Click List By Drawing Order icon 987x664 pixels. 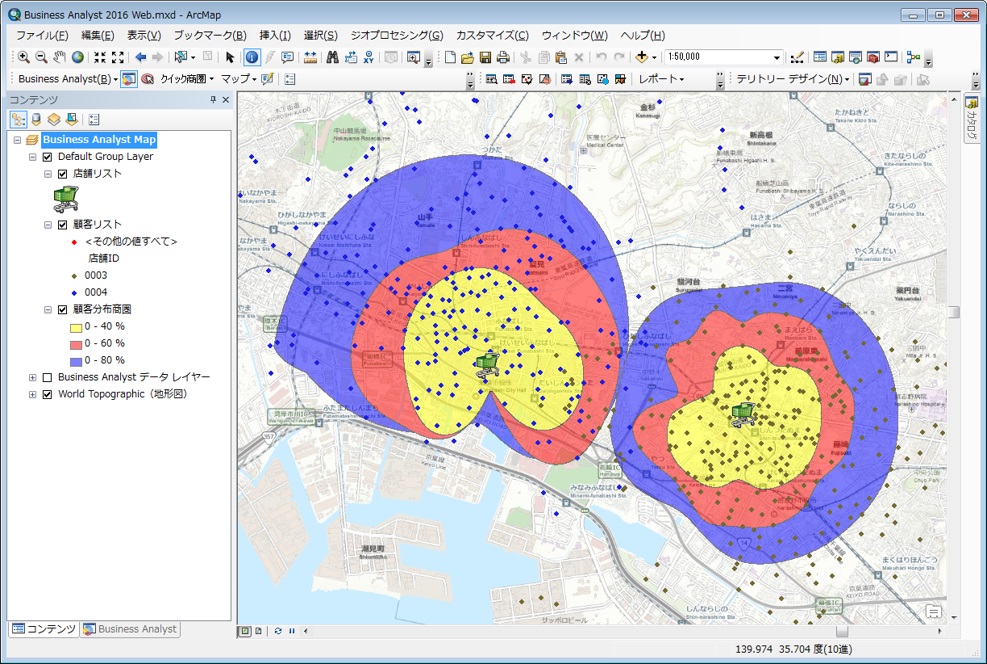pos(18,119)
